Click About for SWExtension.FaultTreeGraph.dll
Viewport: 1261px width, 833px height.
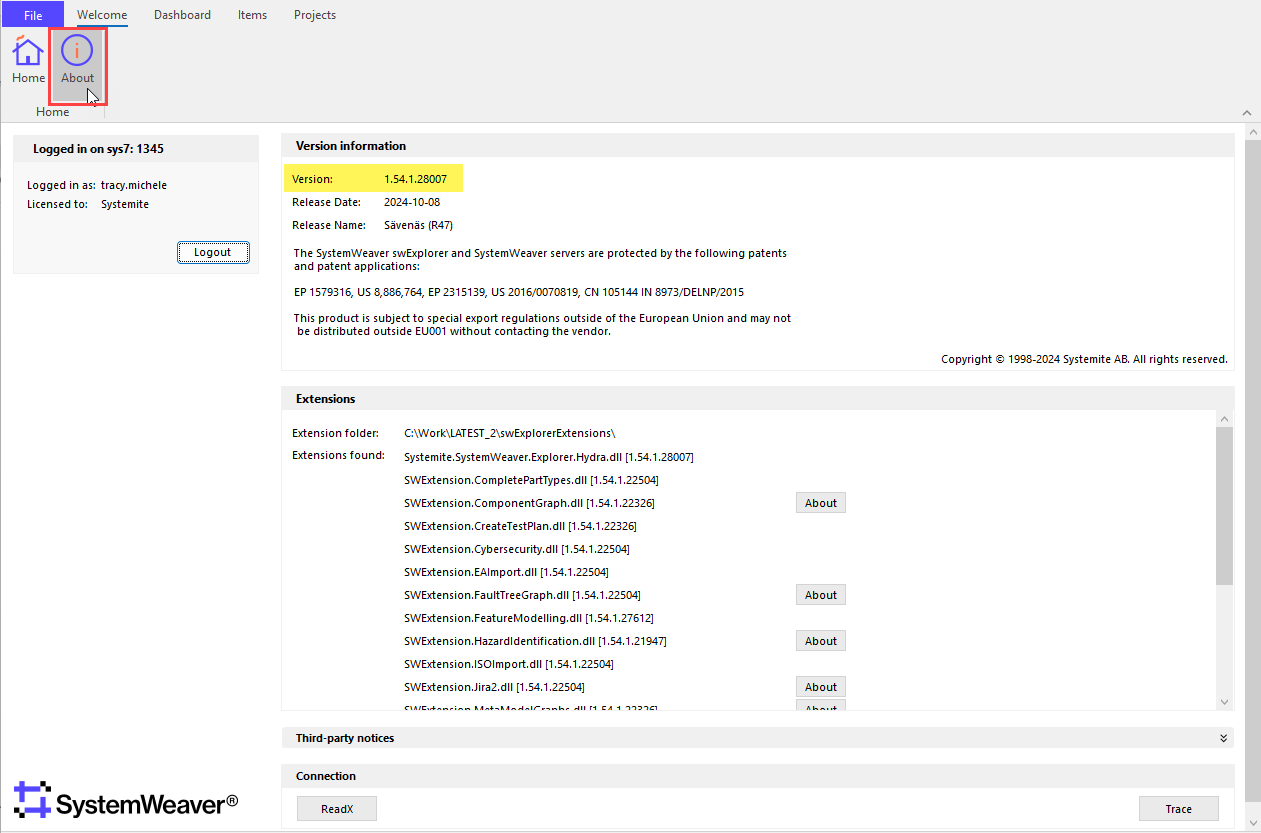point(821,595)
